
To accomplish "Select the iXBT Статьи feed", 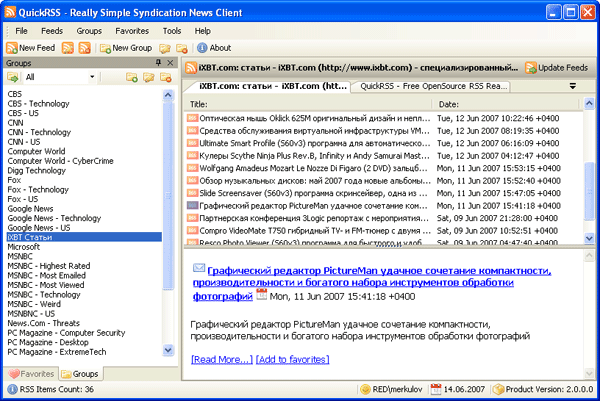I will [x=84, y=237].
